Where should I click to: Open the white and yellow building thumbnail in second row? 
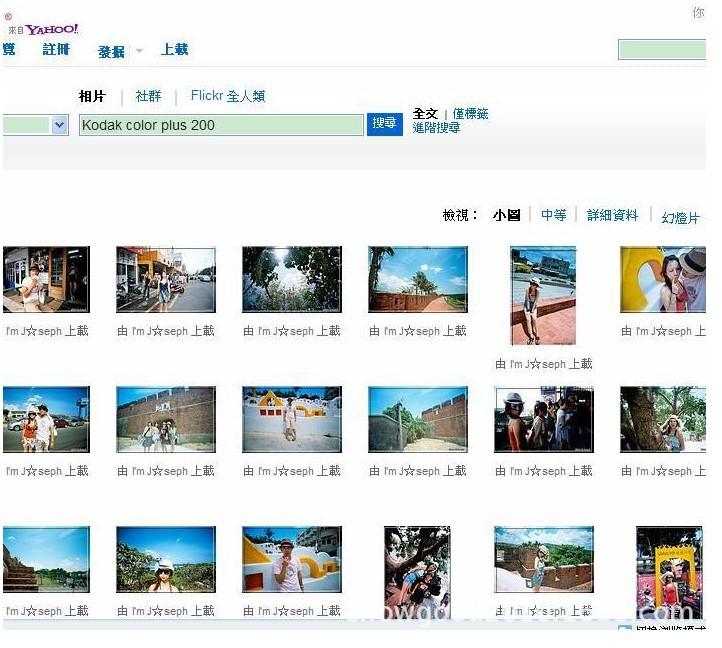pyautogui.click(x=291, y=419)
